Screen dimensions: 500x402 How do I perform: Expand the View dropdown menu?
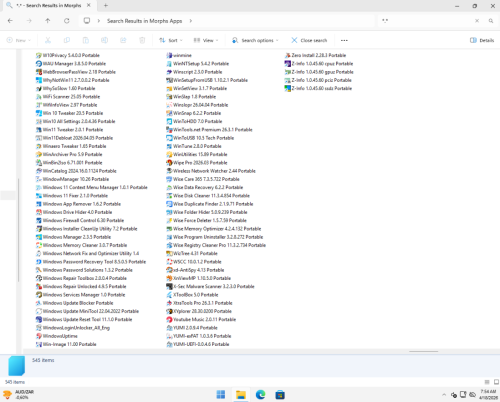click(x=206, y=40)
